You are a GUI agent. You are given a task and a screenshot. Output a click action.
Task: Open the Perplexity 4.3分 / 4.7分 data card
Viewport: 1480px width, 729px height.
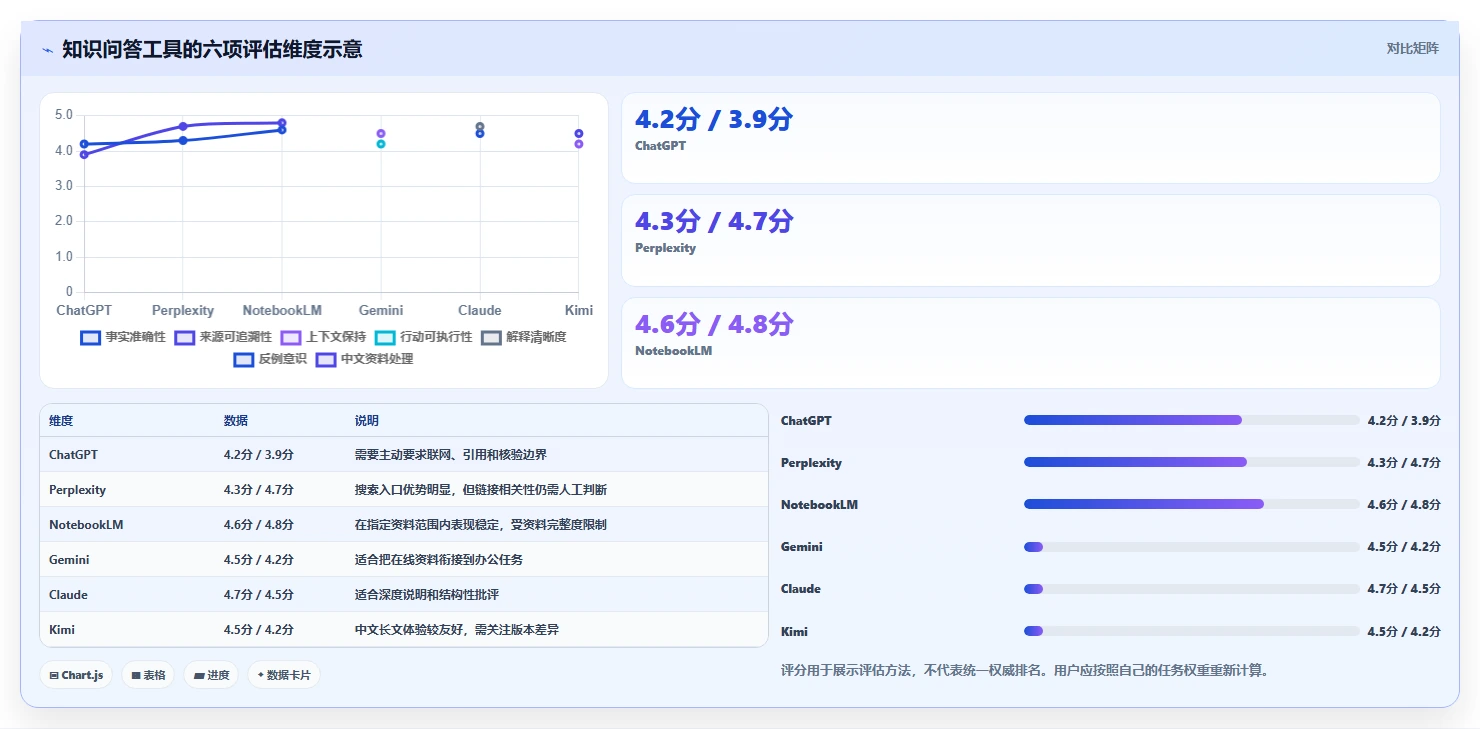click(x=1031, y=241)
